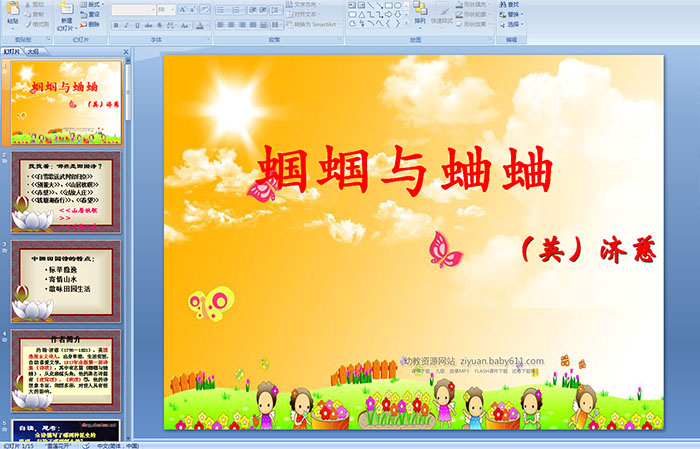Click the Convert to SmartArt button
700x449 pixels.
pos(312,24)
